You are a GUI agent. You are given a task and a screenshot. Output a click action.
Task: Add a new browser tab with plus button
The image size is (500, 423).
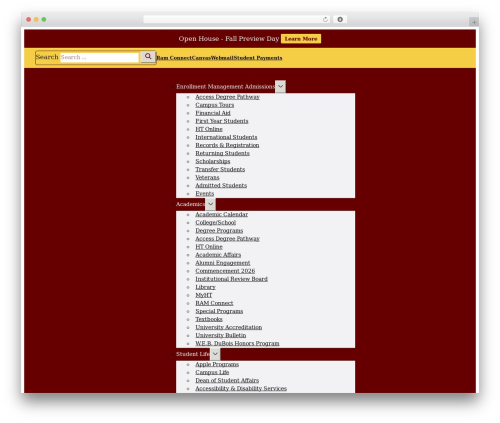point(474,22)
